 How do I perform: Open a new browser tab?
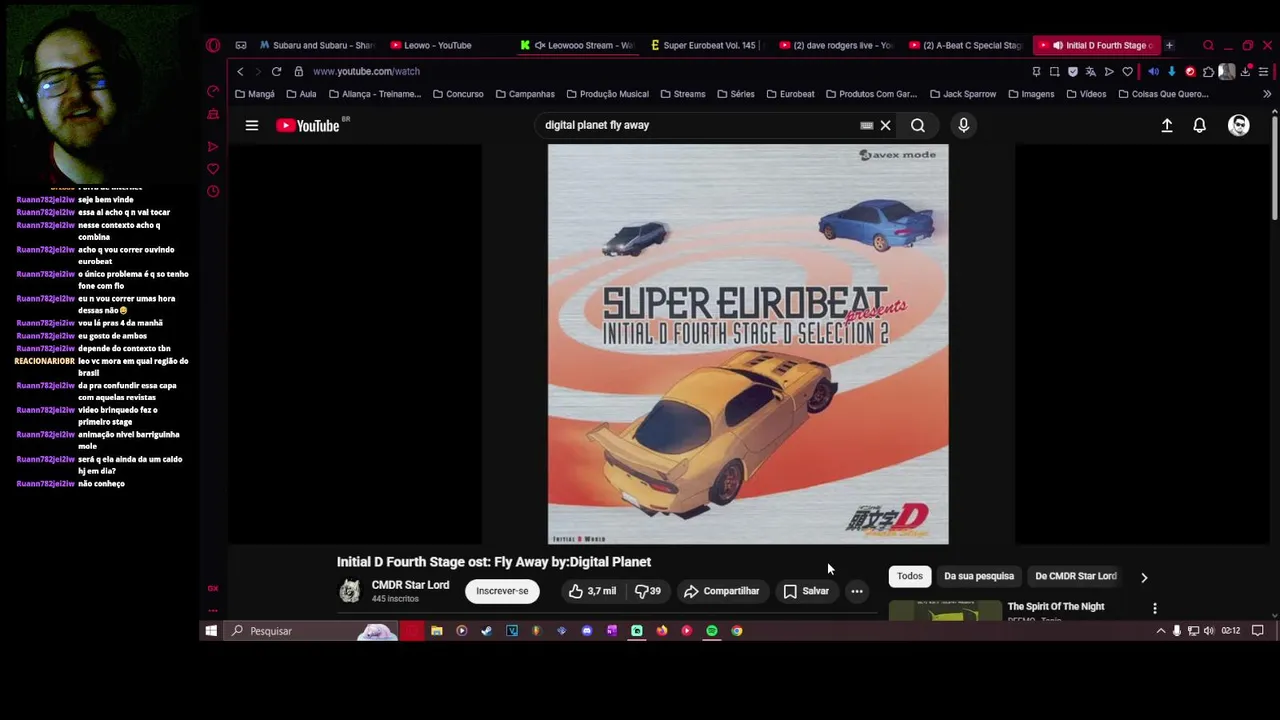1169,45
